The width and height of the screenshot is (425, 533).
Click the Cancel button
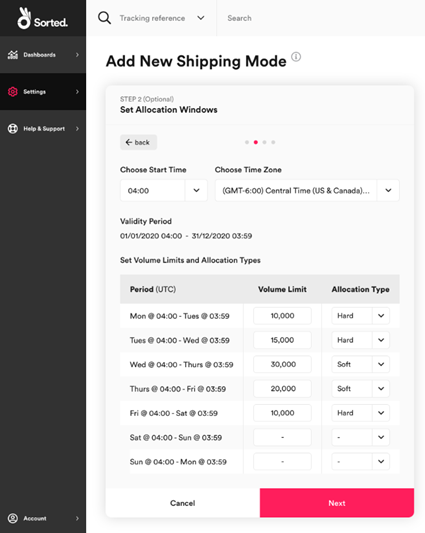pos(183,503)
